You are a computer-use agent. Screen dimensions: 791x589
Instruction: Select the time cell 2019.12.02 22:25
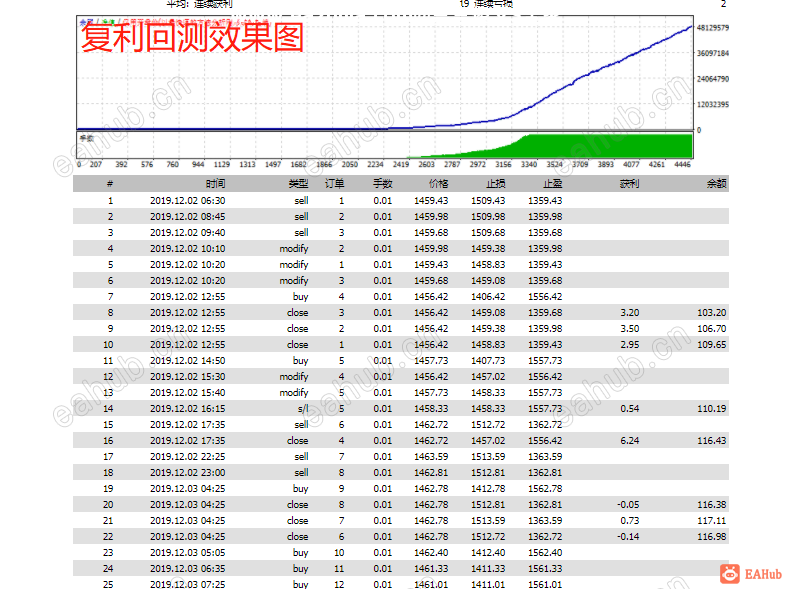[188, 457]
